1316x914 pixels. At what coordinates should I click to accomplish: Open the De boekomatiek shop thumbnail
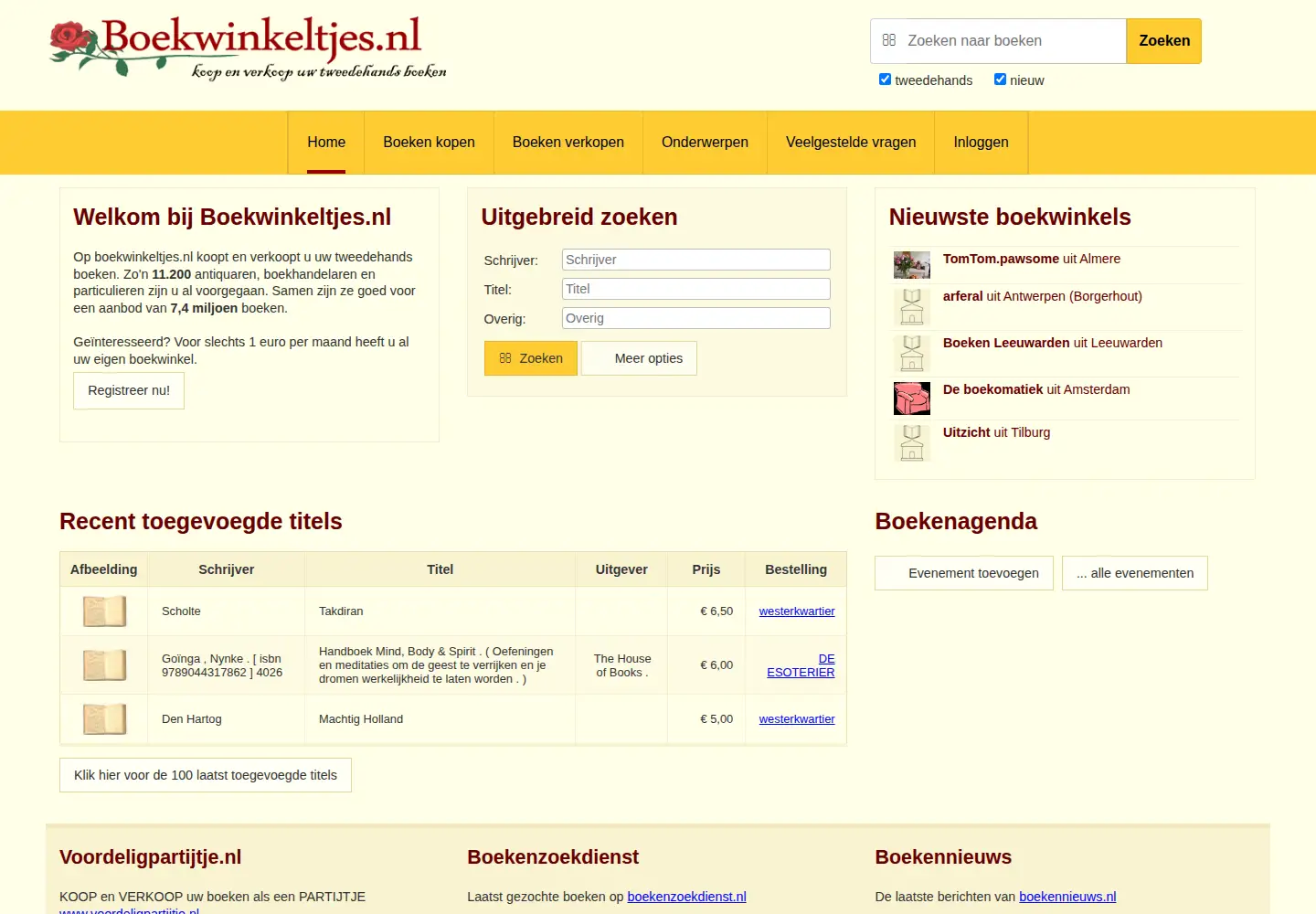(911, 399)
